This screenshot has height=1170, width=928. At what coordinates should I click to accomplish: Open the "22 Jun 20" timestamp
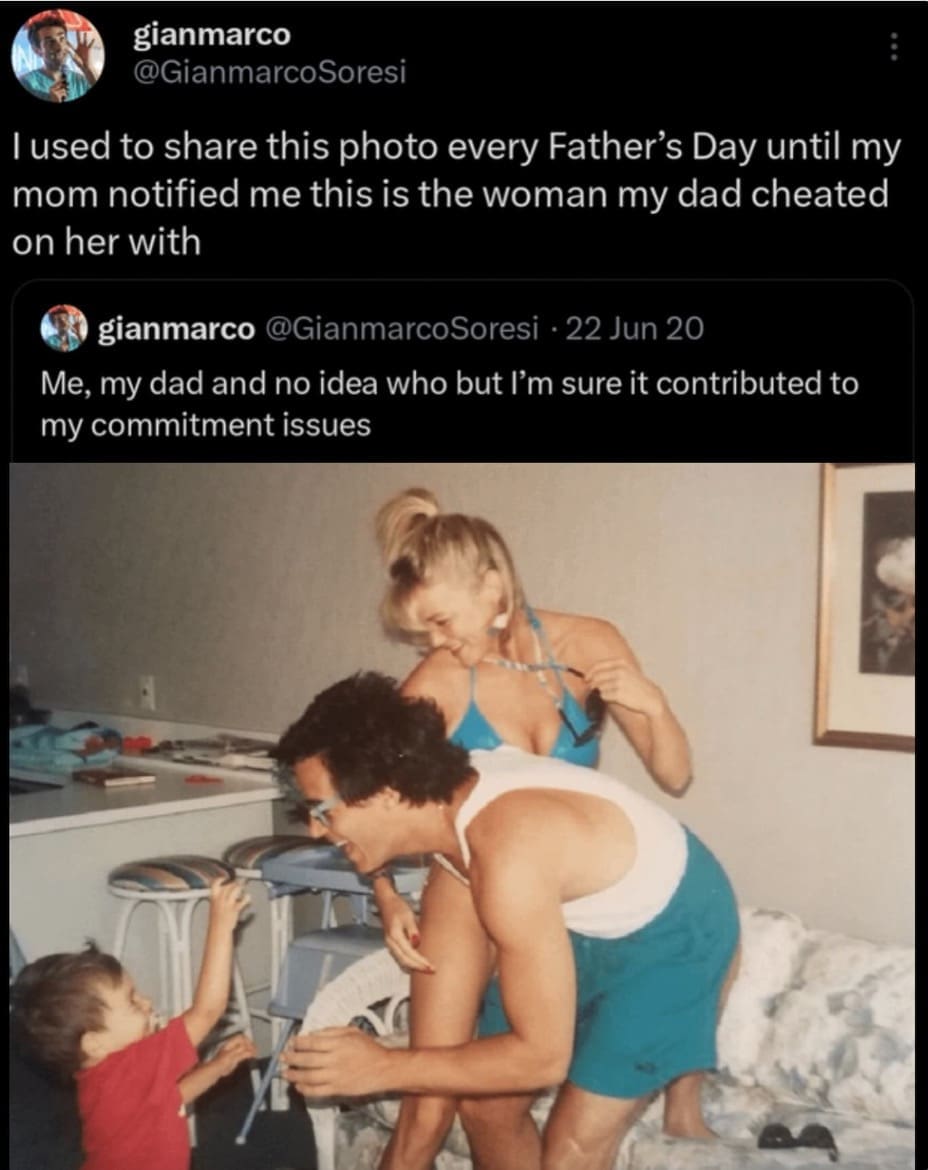coord(635,328)
